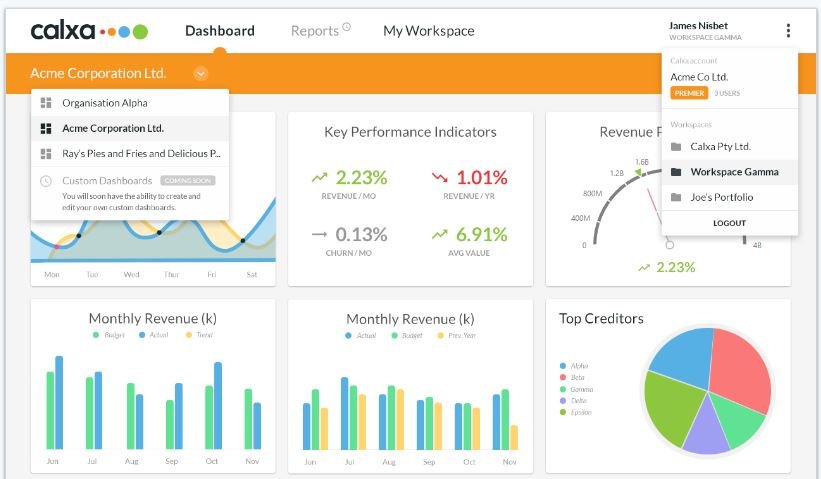The image size is (821, 479).
Task: Click Ray's Pies and Fries dashboard icon
Action: (x=46, y=153)
